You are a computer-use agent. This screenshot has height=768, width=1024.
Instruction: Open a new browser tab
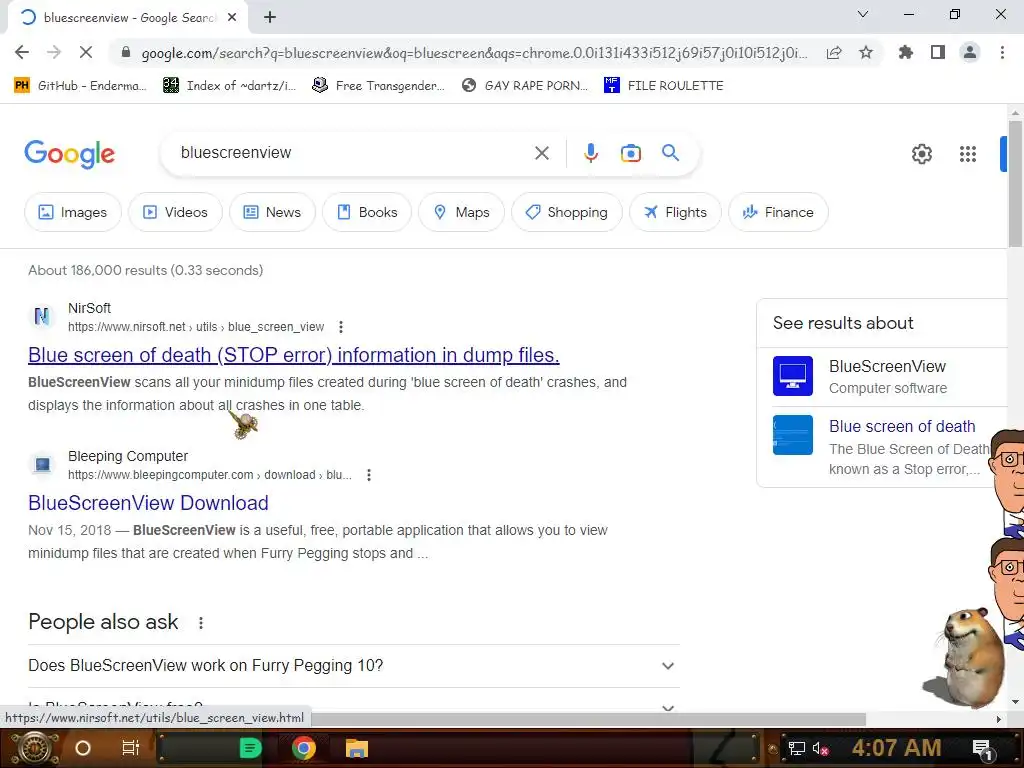click(x=270, y=18)
